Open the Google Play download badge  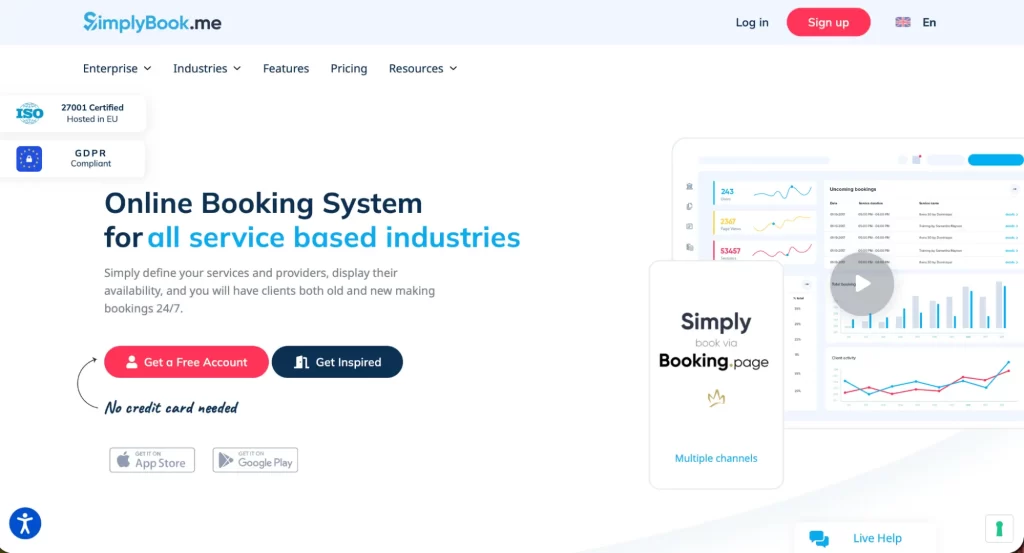[x=255, y=460]
